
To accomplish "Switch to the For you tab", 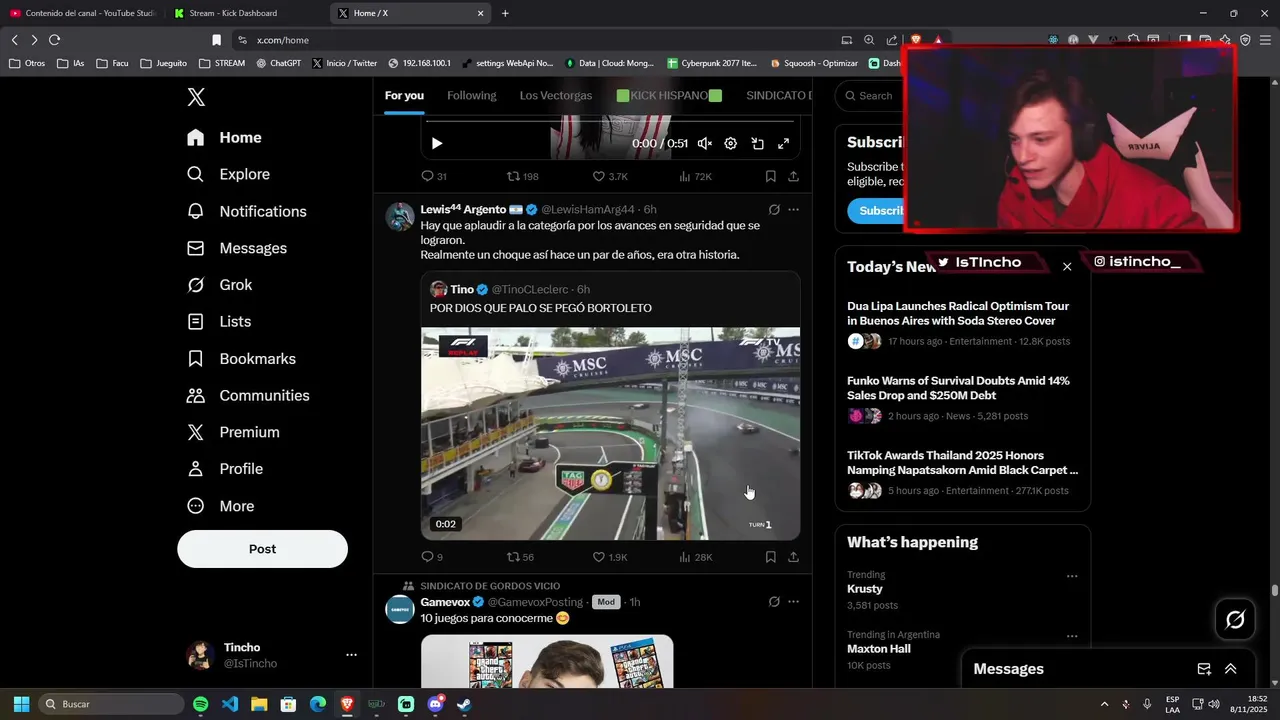I will click(404, 96).
